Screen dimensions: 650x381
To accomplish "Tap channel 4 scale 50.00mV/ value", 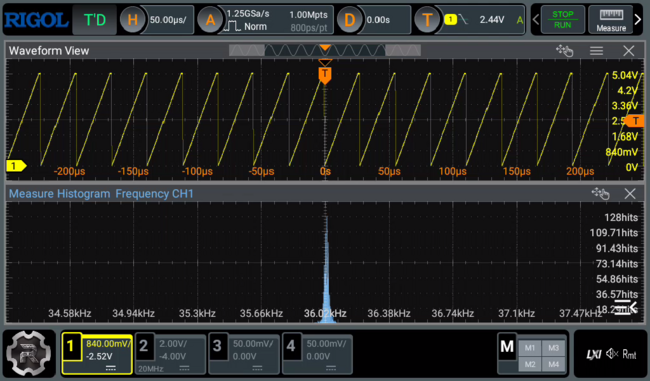I will coord(327,344).
